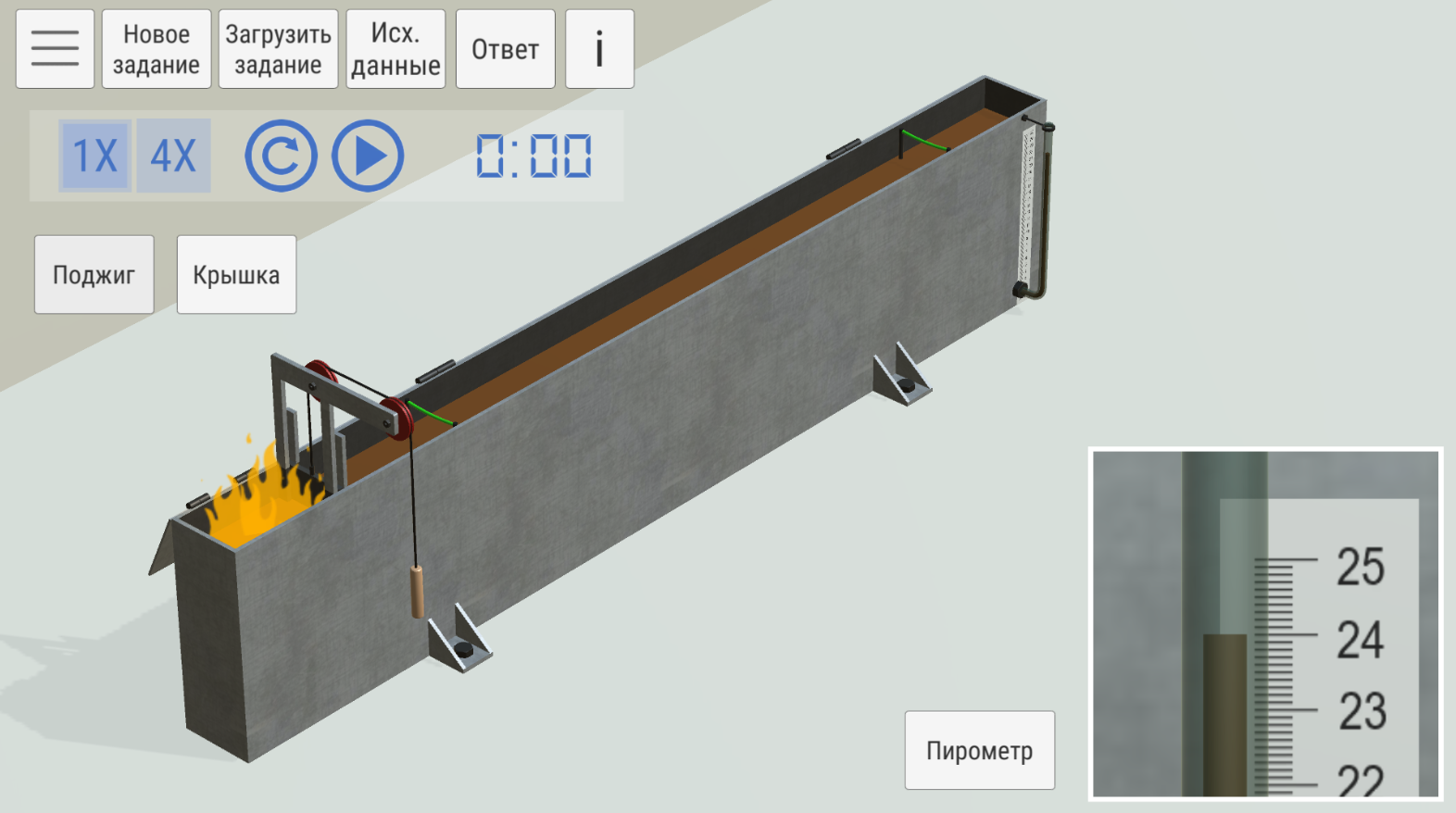Set playback speed to 1X
Screen dimensions: 1456x813
point(95,156)
